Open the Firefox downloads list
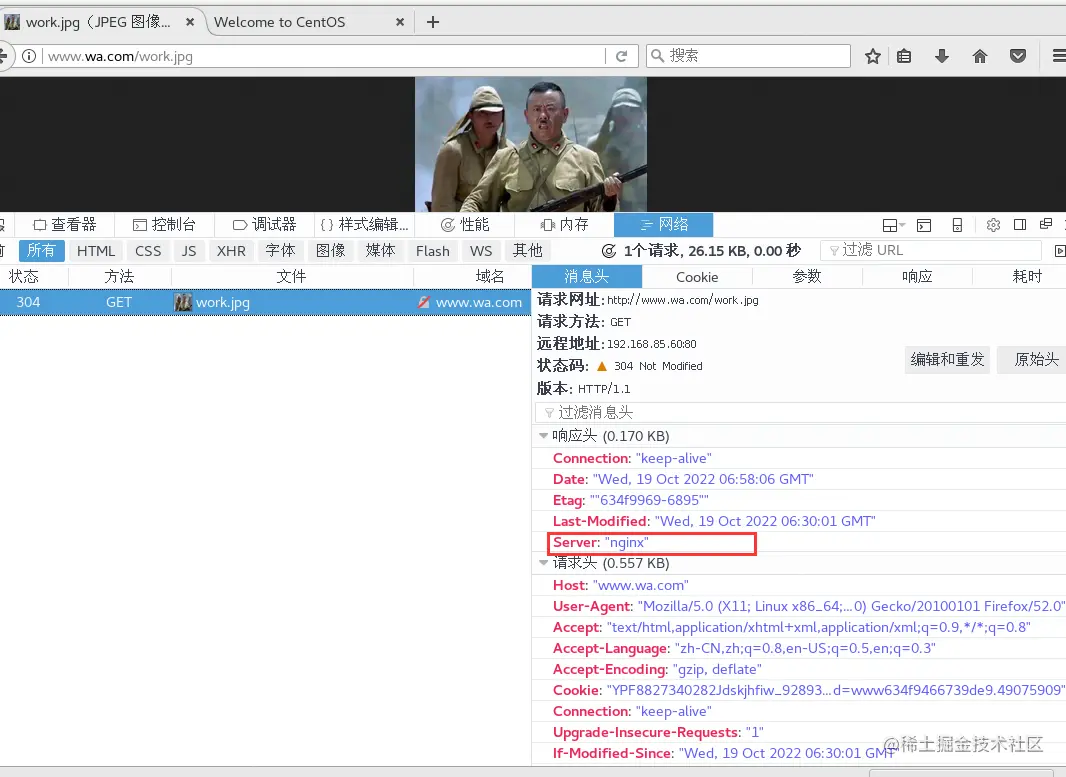Viewport: 1066px width, 777px height. tap(940, 57)
